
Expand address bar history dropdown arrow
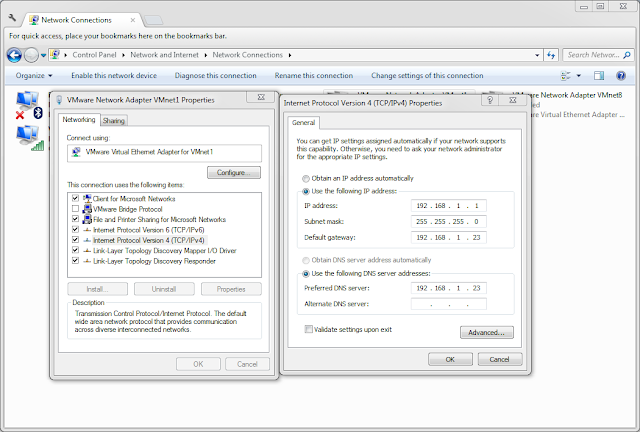tap(537, 55)
